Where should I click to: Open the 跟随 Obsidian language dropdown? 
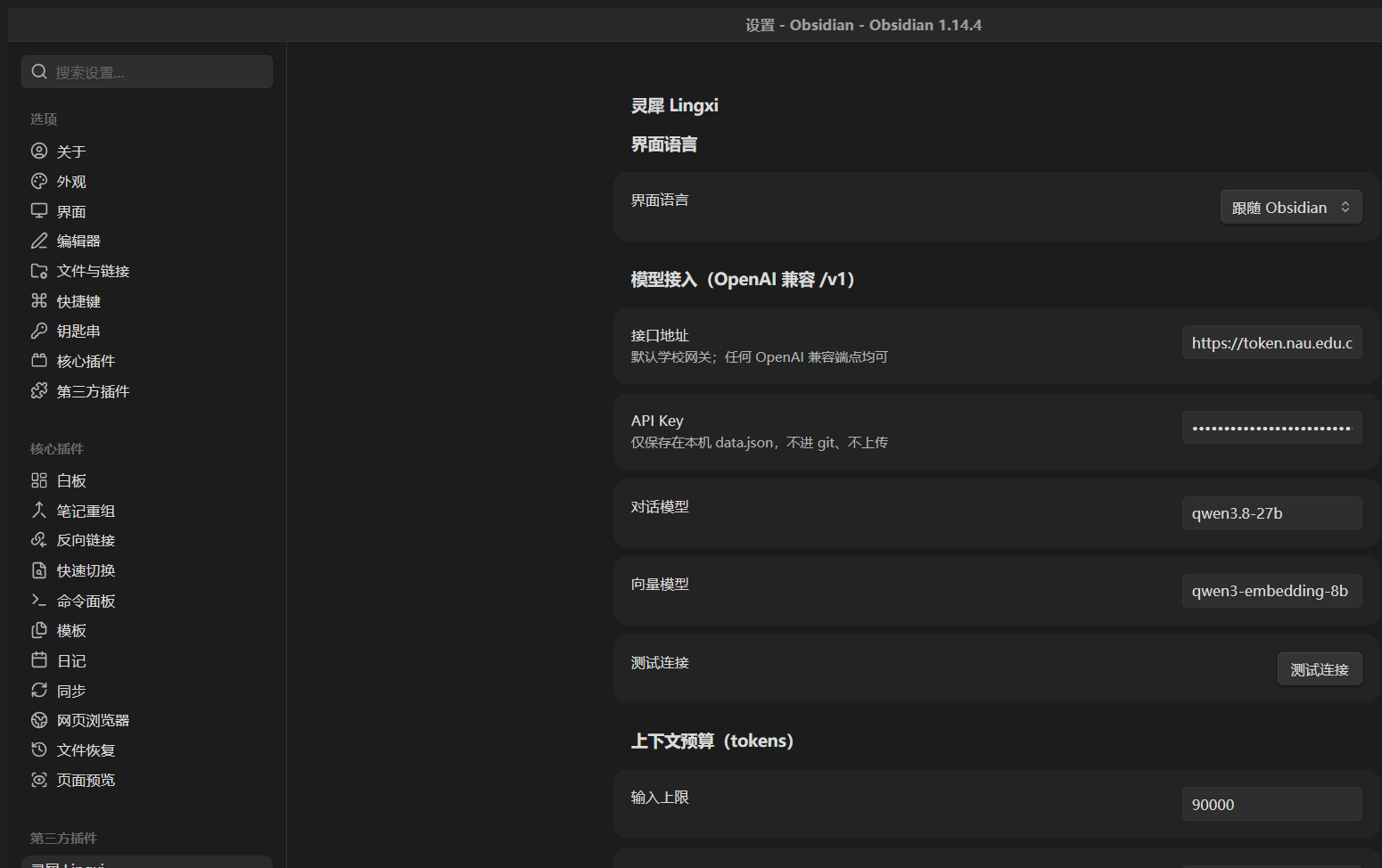click(1291, 207)
